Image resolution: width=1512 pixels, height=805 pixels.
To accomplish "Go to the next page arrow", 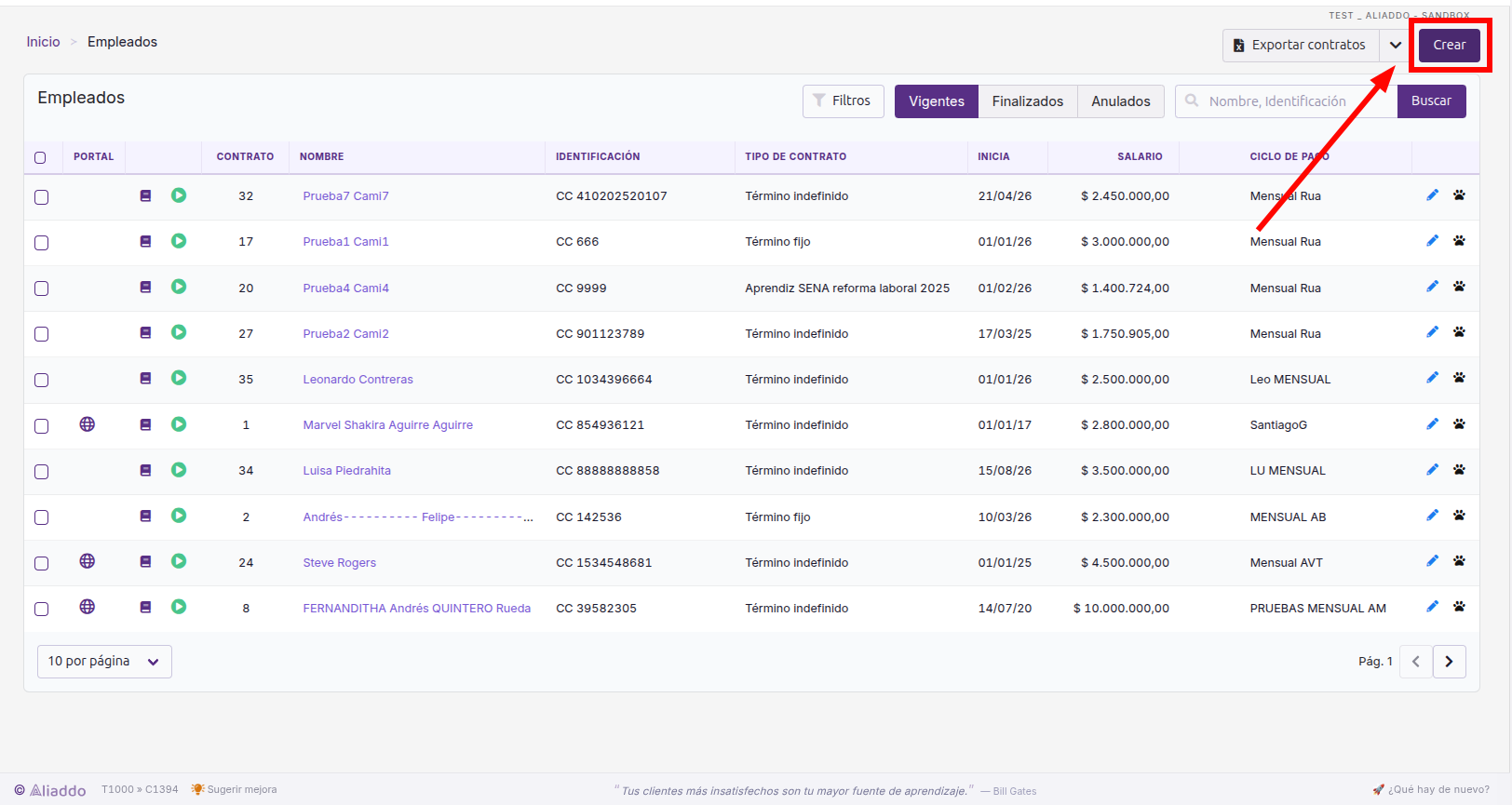I will (x=1449, y=662).
